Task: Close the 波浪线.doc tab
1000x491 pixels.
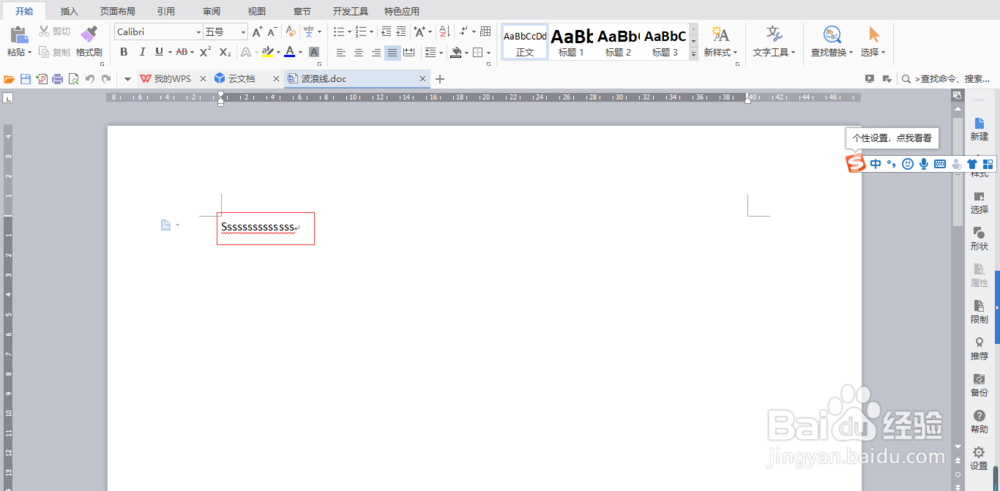Action: 422,79
